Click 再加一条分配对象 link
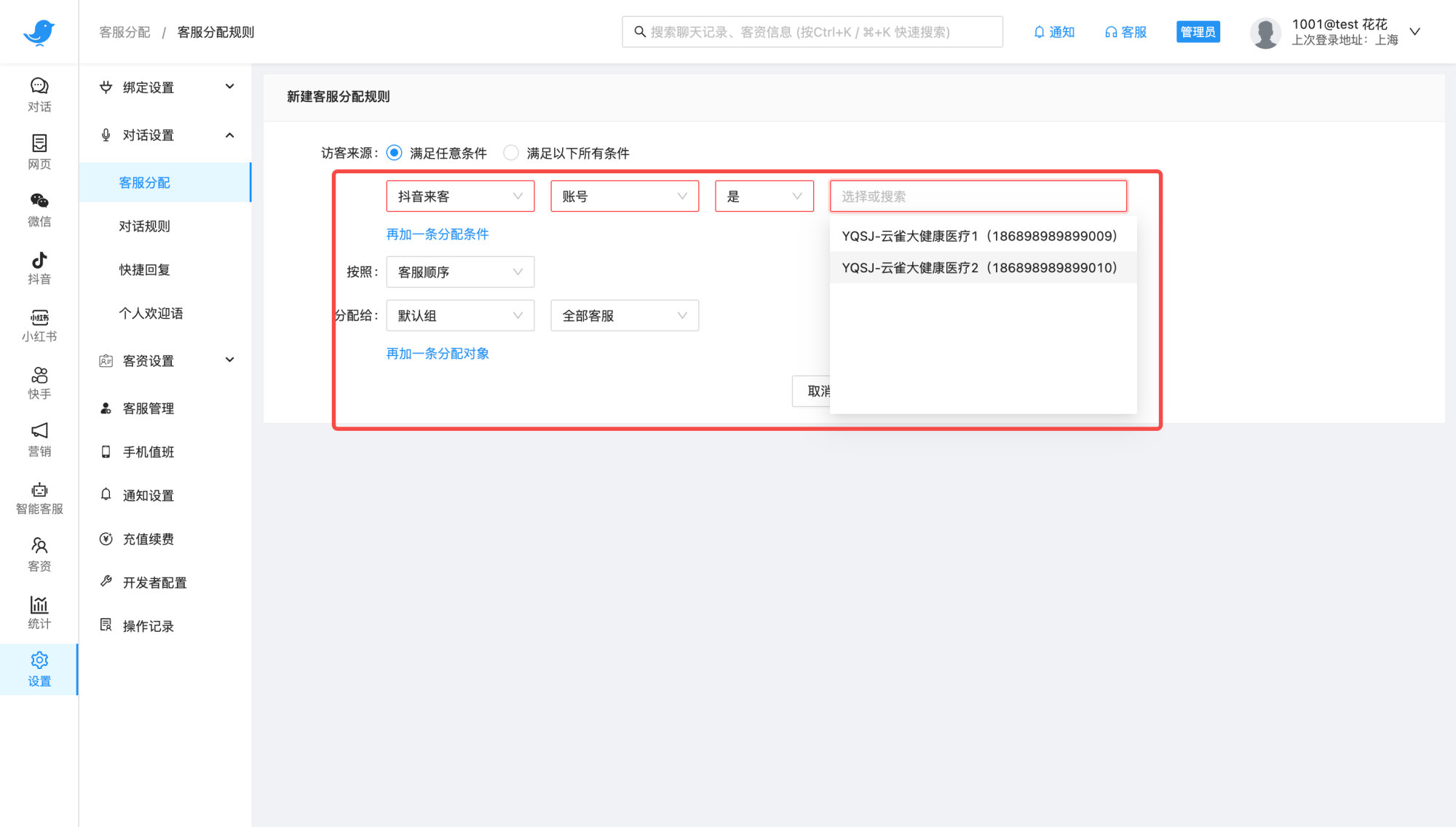Viewport: 1456px width, 827px height. pyautogui.click(x=438, y=354)
